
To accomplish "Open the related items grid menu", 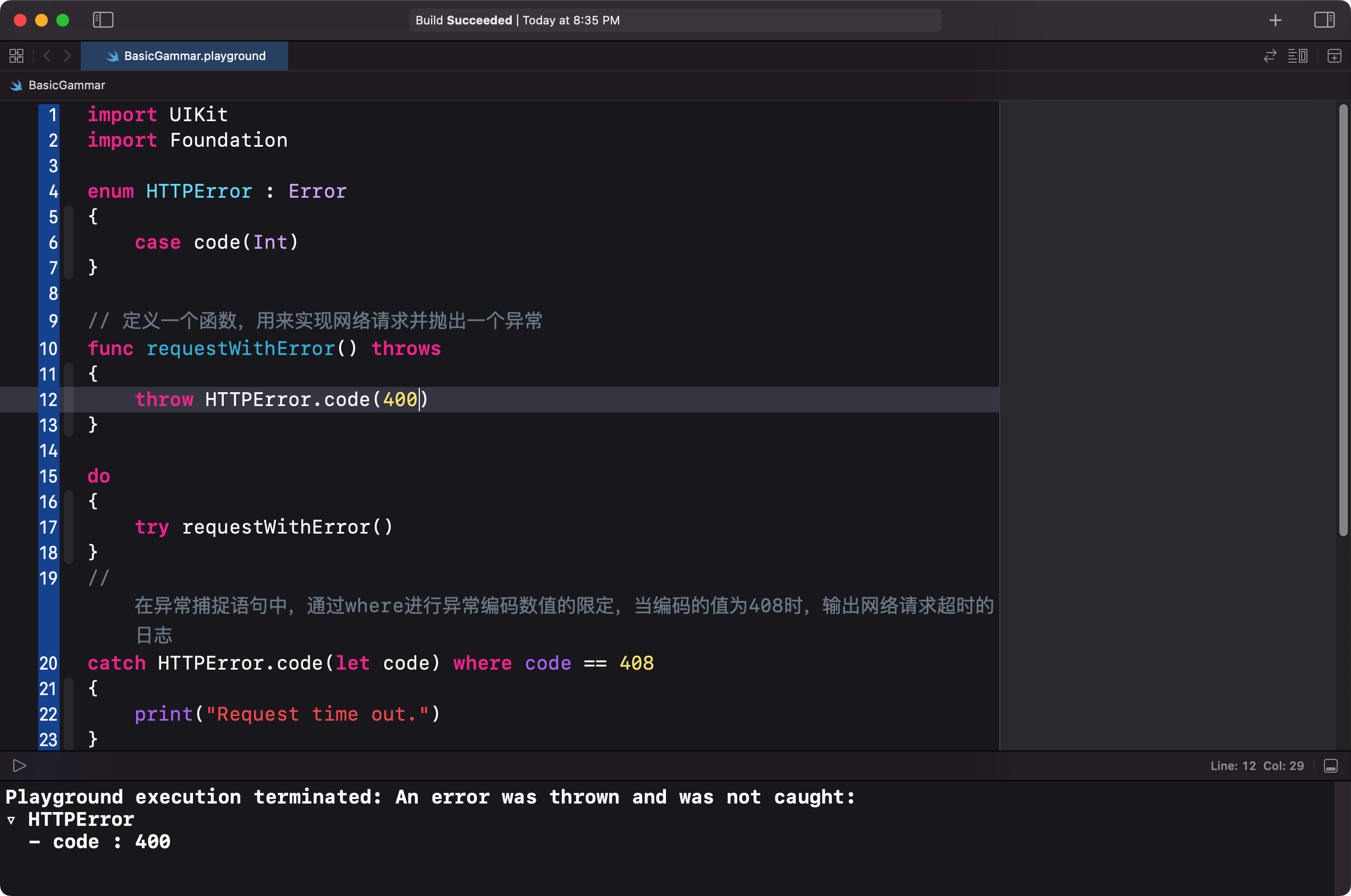I will [x=16, y=56].
